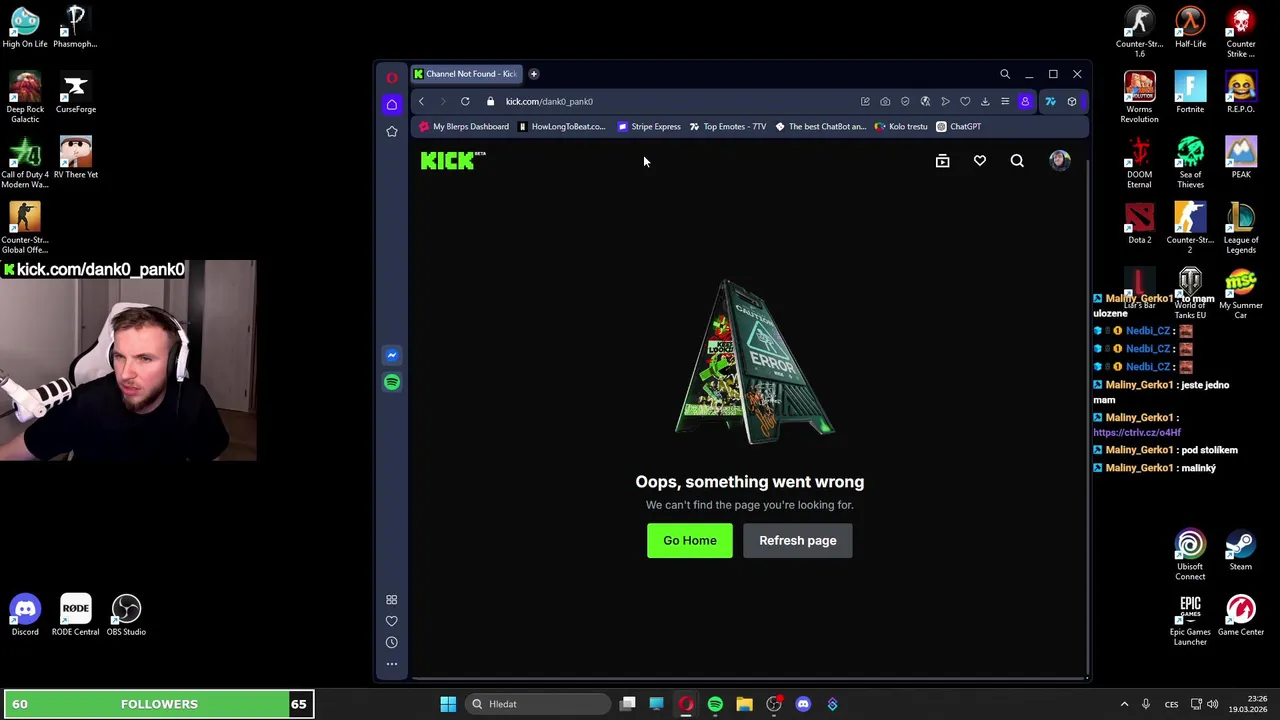Open Opera tab search magnifier
Image resolution: width=1280 pixels, height=720 pixels.
pyautogui.click(x=1005, y=74)
